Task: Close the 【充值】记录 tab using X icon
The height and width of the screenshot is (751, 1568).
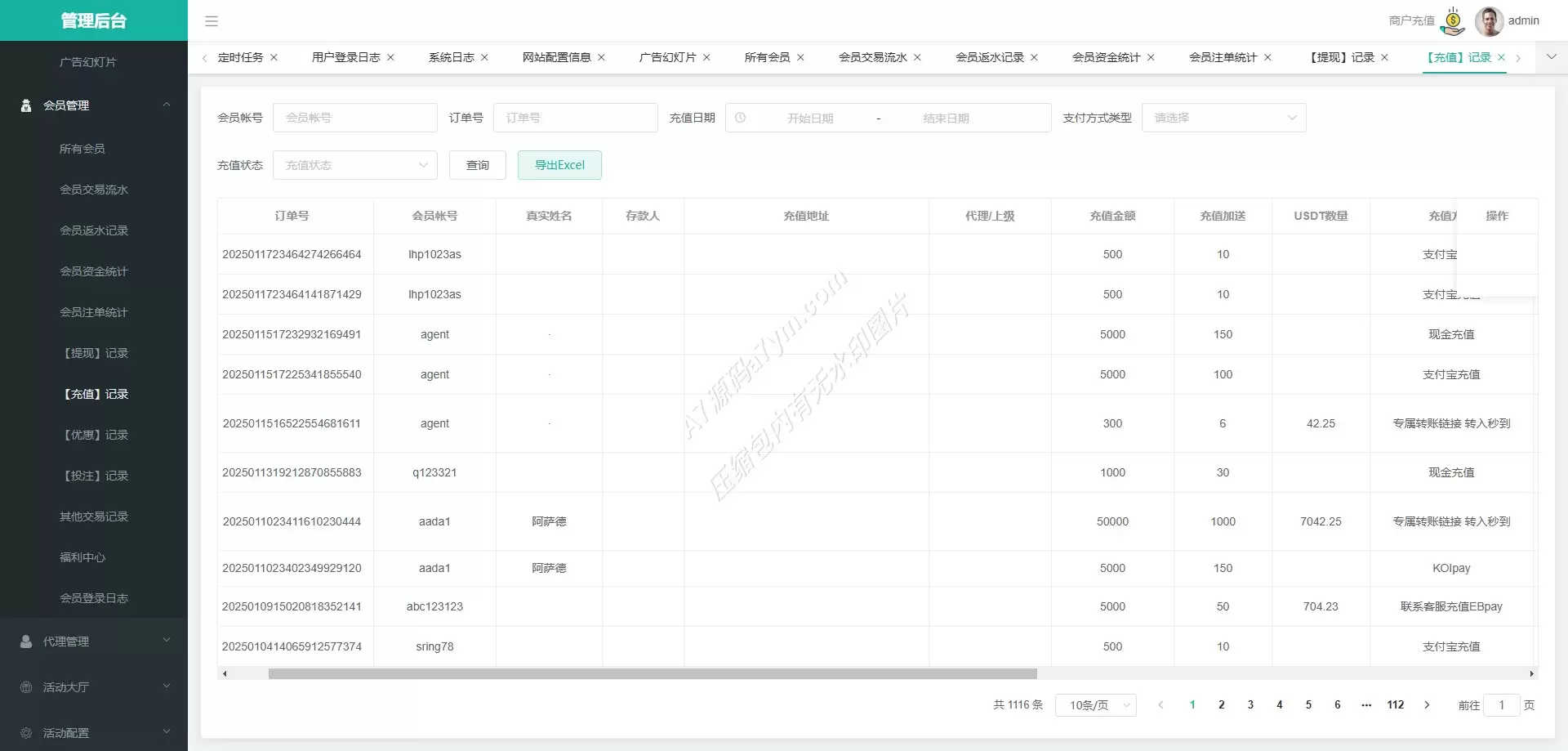Action: [1501, 57]
